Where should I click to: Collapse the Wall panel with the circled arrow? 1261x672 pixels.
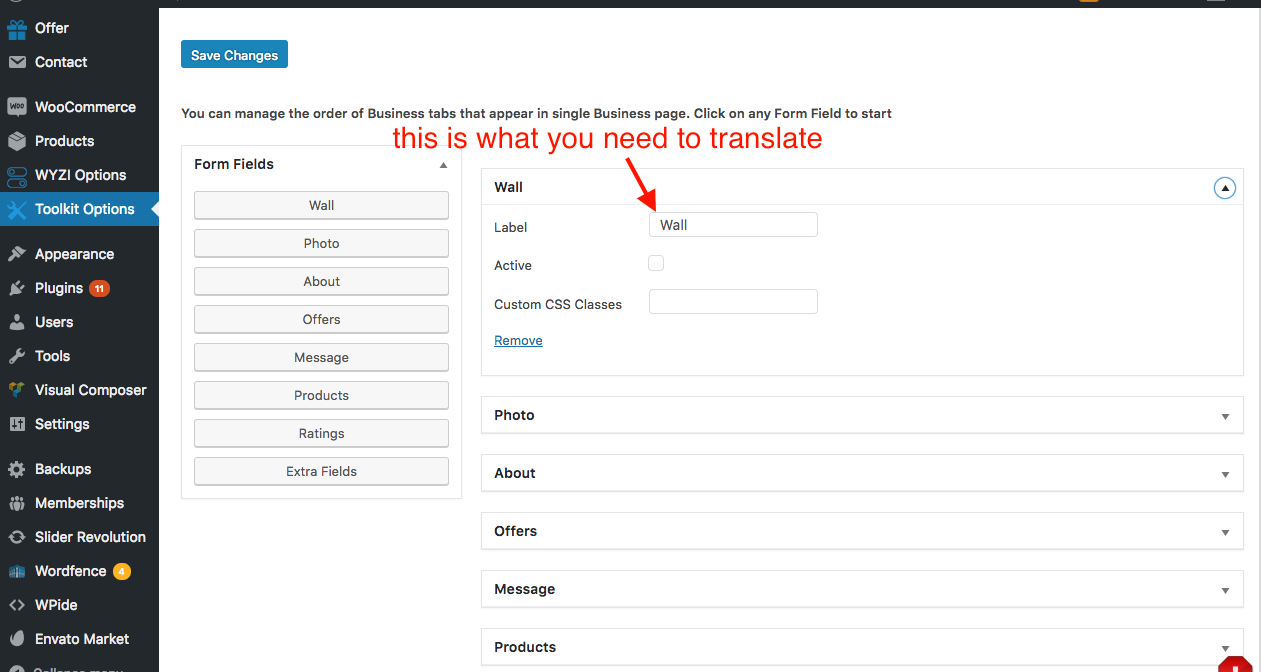click(x=1225, y=188)
